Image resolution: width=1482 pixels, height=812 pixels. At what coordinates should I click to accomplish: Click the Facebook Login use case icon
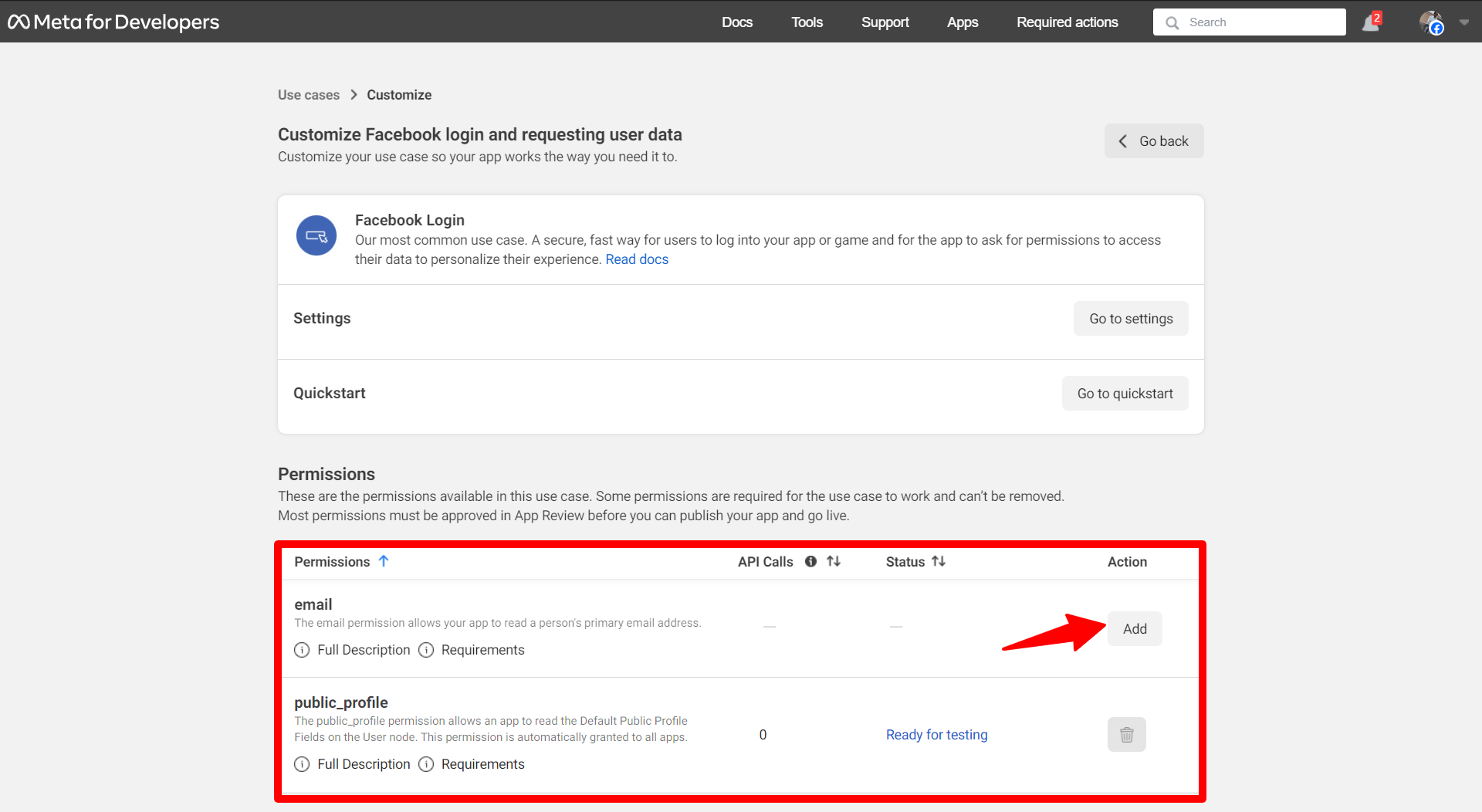(x=316, y=235)
